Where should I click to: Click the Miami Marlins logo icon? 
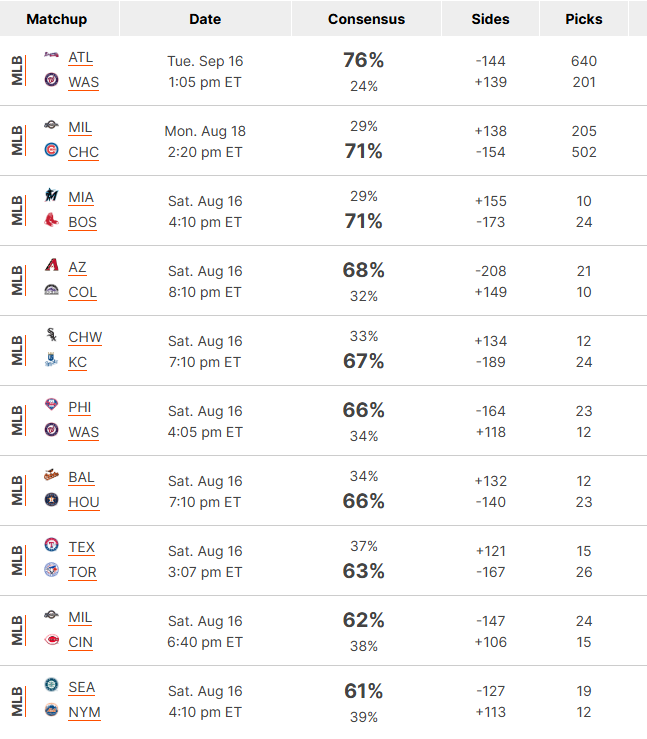coord(51,195)
